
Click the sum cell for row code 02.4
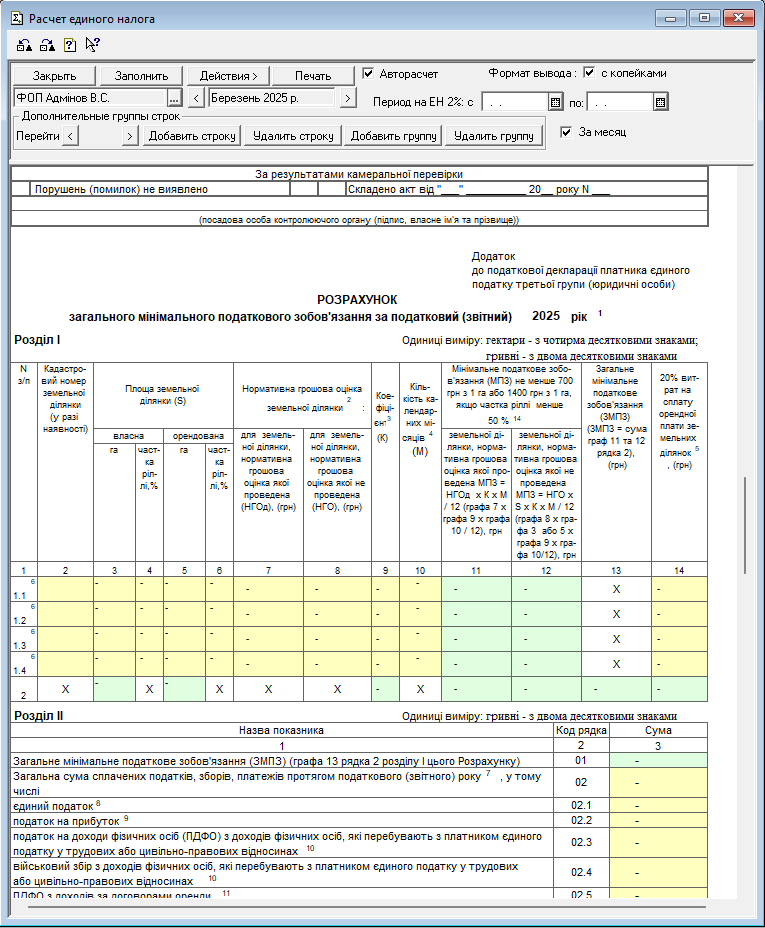(659, 872)
